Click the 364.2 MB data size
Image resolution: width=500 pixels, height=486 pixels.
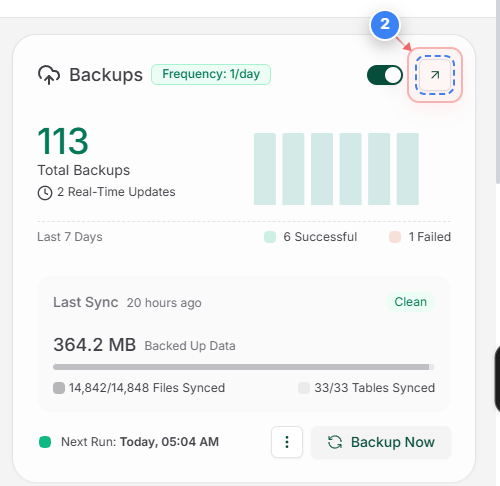click(95, 345)
